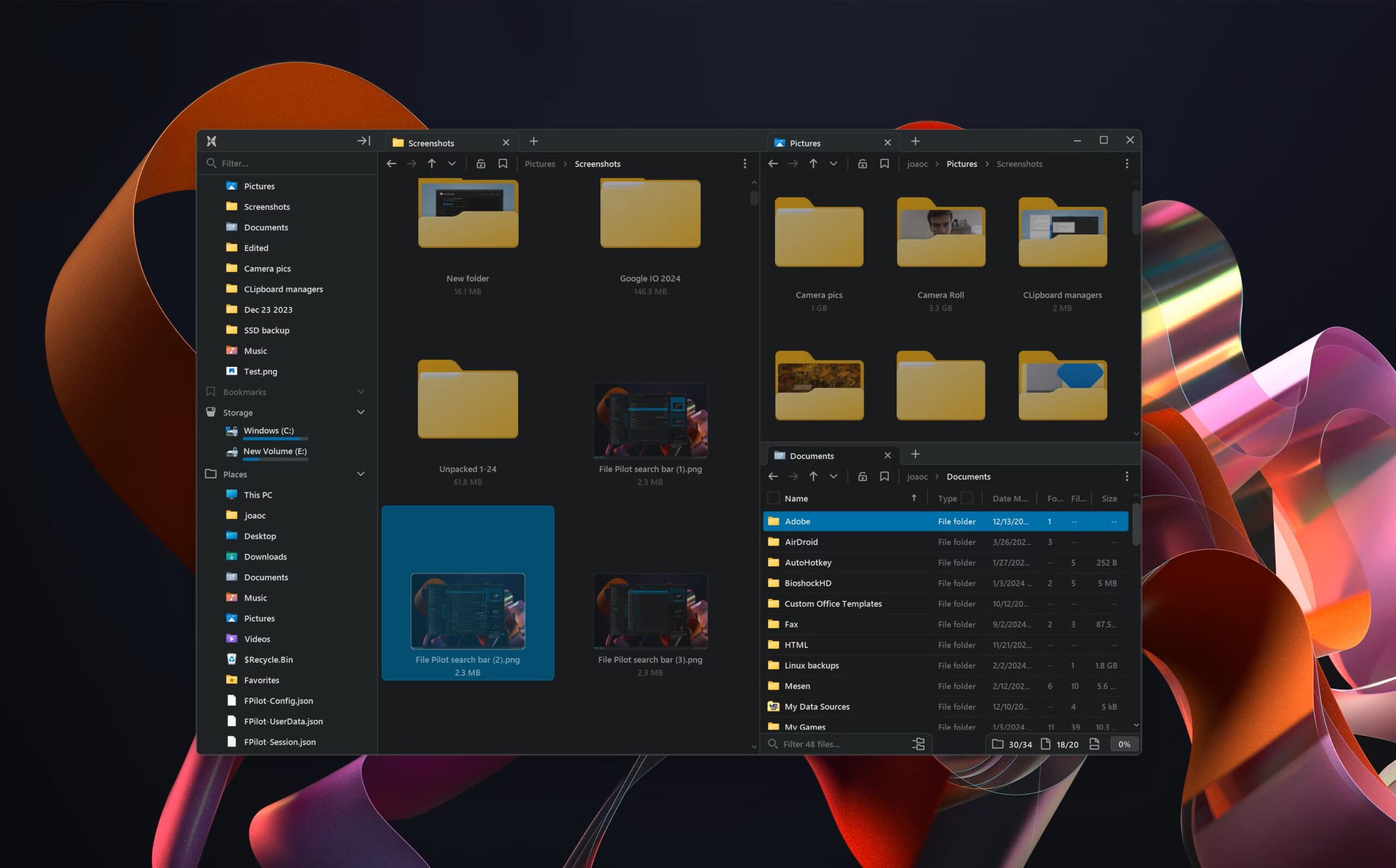The image size is (1396, 868).
Task: Go up a folder in the Documents pane
Action: pos(813,477)
